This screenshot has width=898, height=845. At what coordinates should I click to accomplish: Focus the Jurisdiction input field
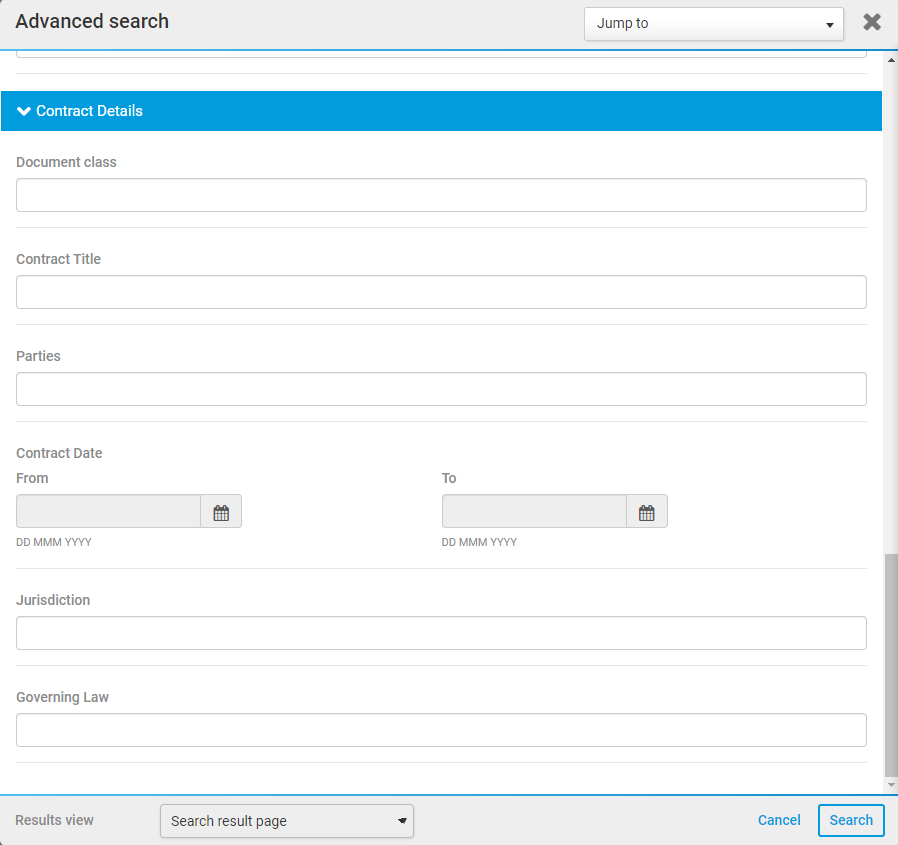tap(441, 633)
